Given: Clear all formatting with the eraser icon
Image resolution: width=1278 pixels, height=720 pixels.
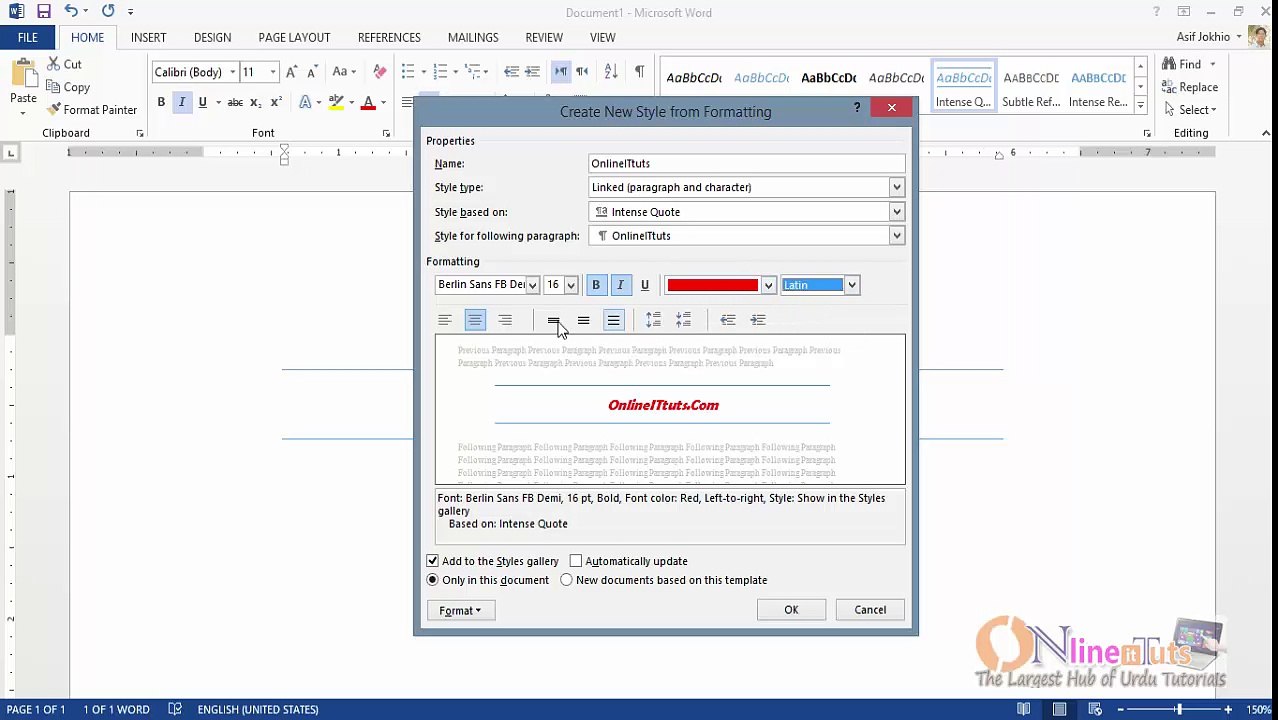Looking at the screenshot, I should tap(379, 72).
